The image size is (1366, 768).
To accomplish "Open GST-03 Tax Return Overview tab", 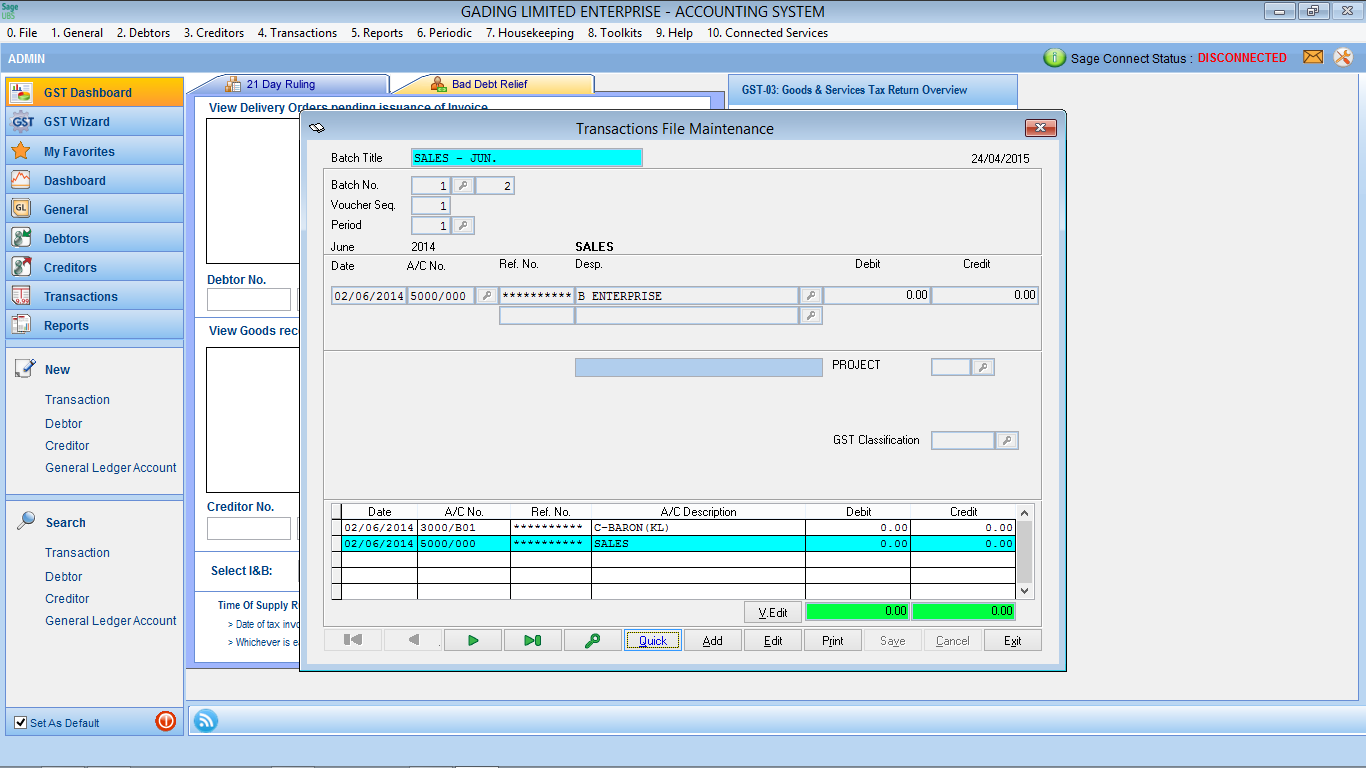I will point(872,90).
